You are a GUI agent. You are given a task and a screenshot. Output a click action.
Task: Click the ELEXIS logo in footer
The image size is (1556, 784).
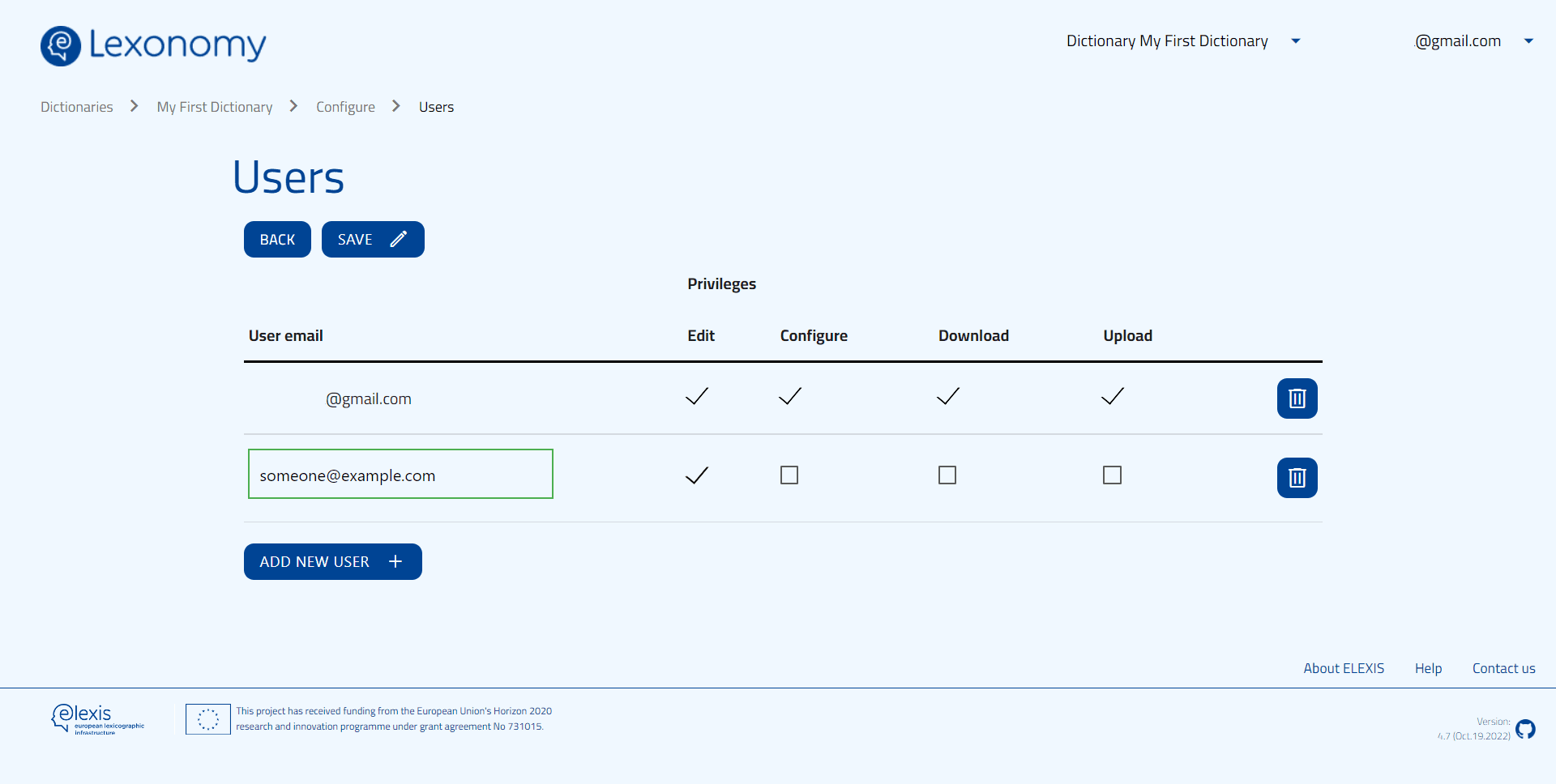[97, 718]
